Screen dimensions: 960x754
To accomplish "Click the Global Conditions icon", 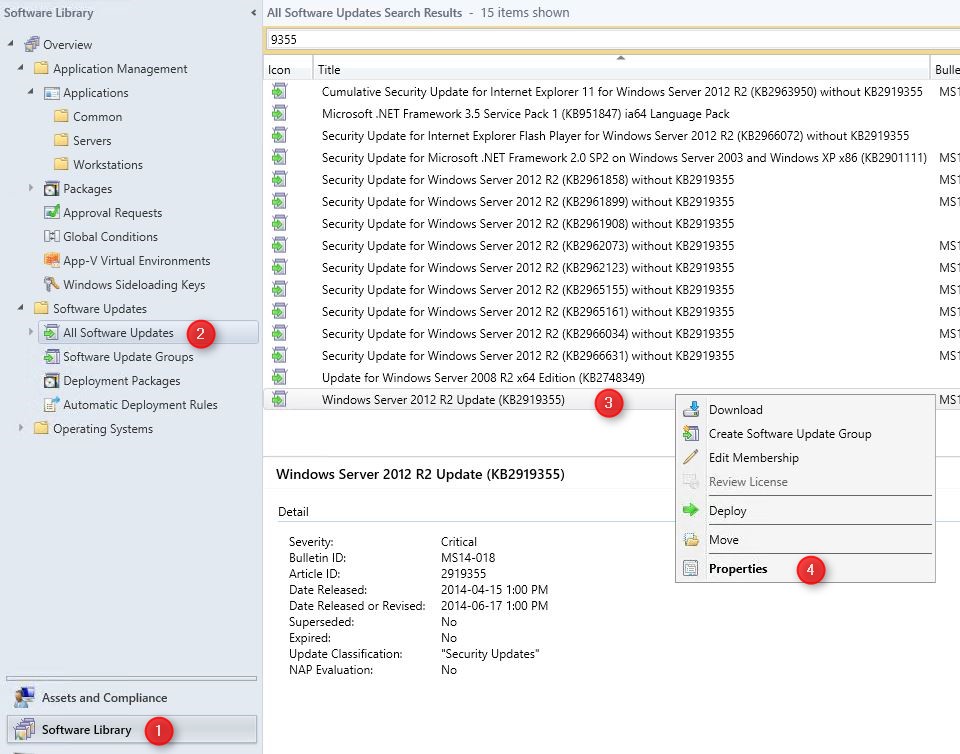I will click(x=51, y=236).
